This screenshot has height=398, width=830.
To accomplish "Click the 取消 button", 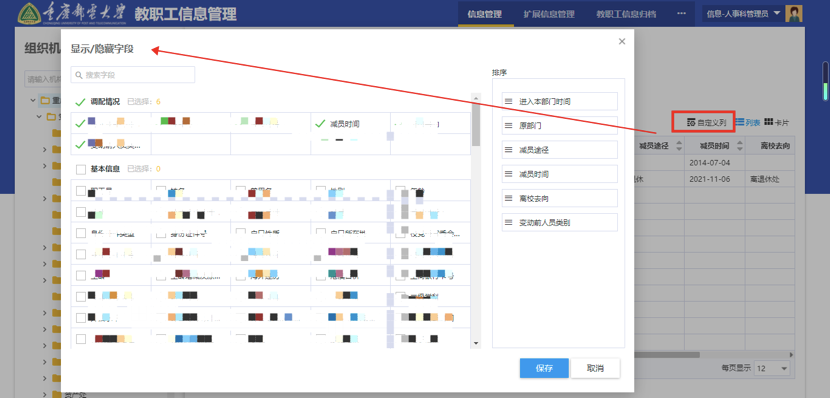I will [x=596, y=368].
